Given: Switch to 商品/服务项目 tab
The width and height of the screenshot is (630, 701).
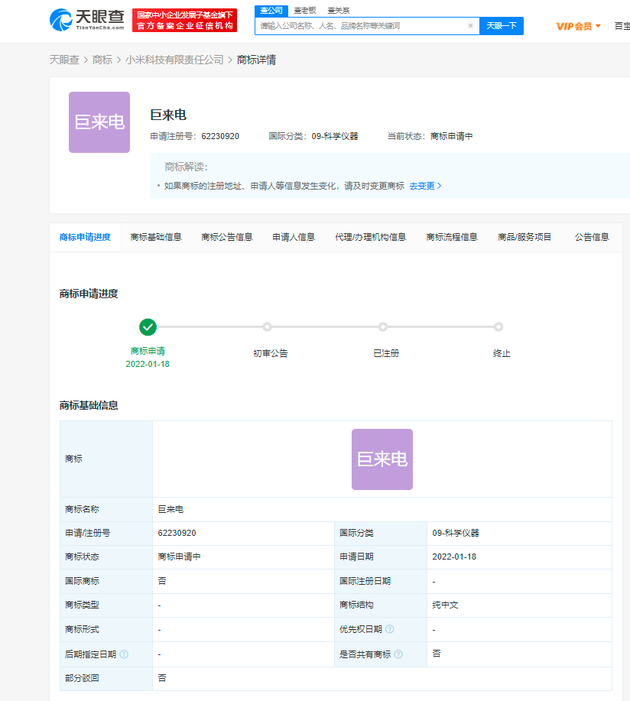Looking at the screenshot, I should pos(524,237).
